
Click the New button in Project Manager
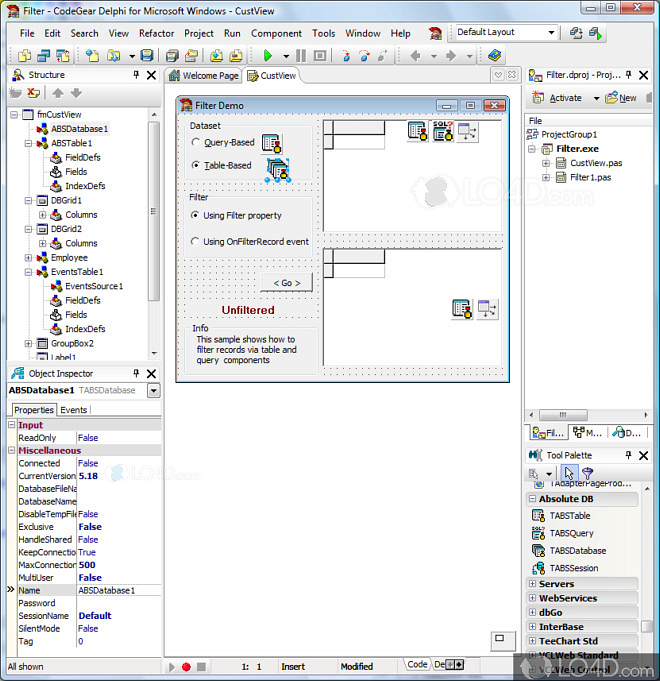pyautogui.click(x=621, y=98)
